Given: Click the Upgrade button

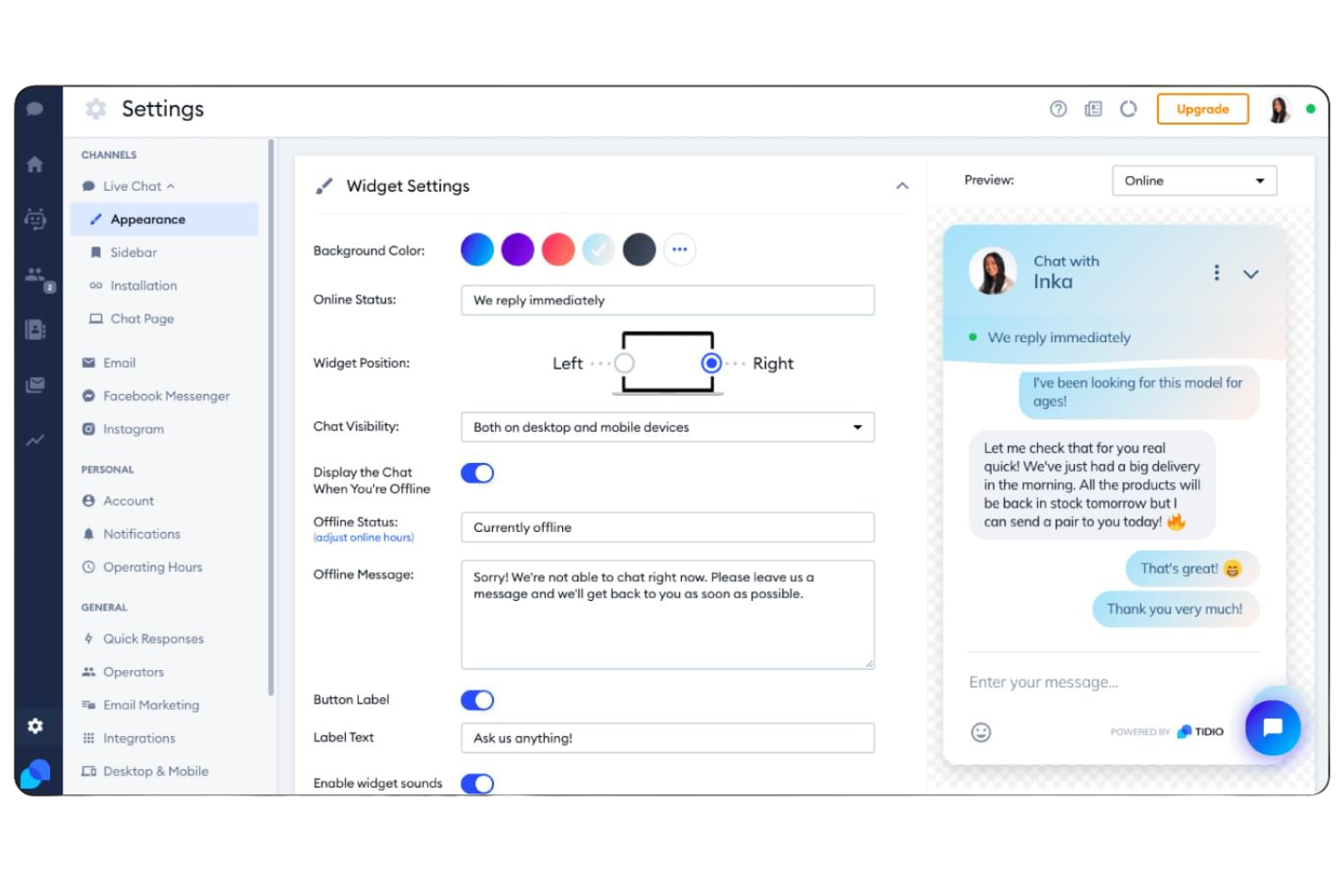Looking at the screenshot, I should click(x=1201, y=109).
